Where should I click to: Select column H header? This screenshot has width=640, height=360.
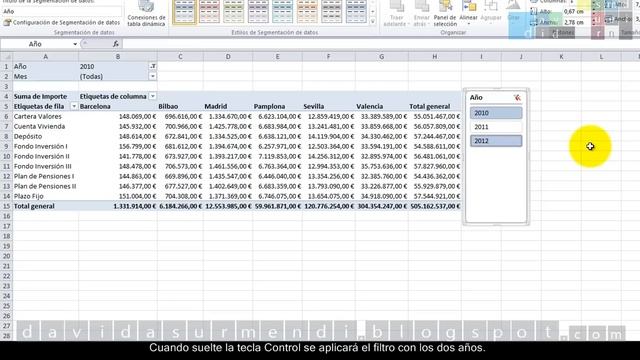(x=435, y=57)
